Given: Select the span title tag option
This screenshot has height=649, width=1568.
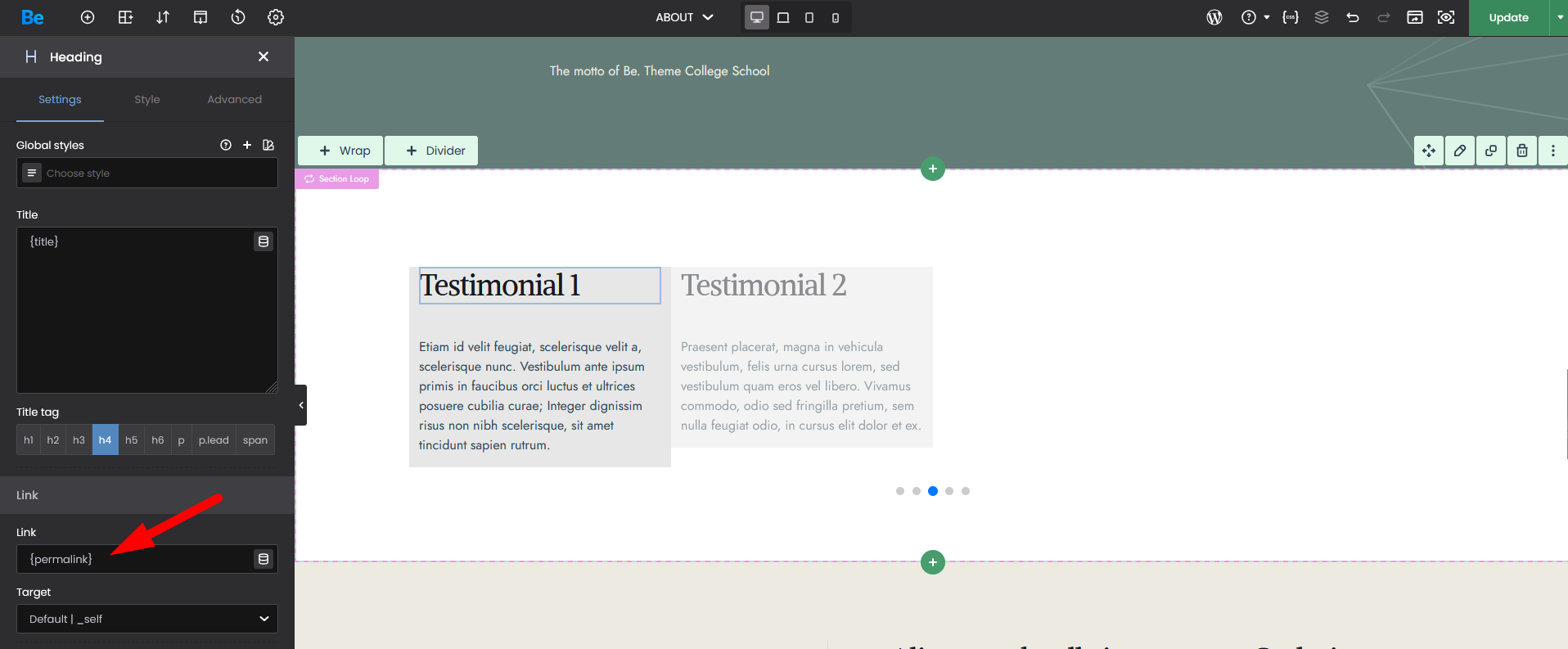Looking at the screenshot, I should 255,439.
